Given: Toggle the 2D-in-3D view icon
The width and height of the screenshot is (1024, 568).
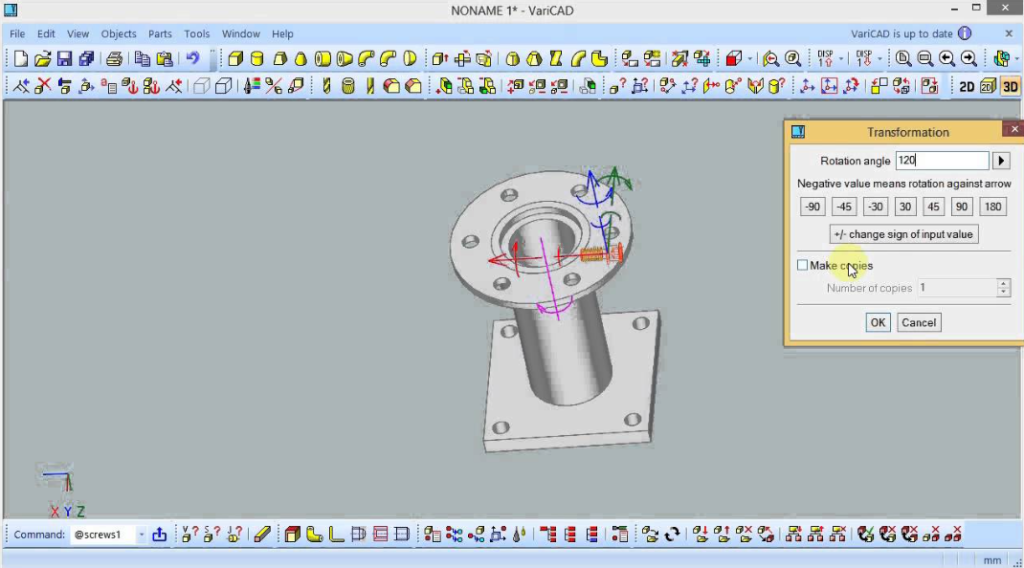Looking at the screenshot, I should tap(988, 86).
